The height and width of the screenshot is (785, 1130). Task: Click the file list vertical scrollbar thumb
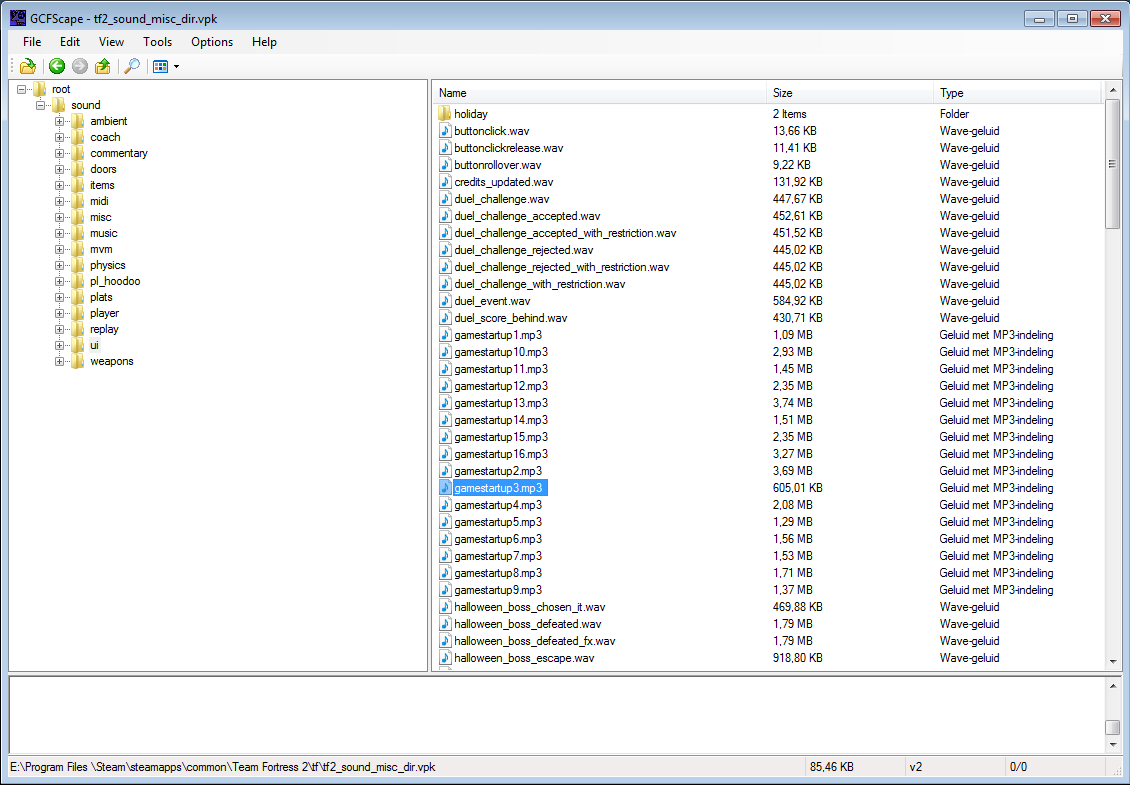tap(1112, 164)
